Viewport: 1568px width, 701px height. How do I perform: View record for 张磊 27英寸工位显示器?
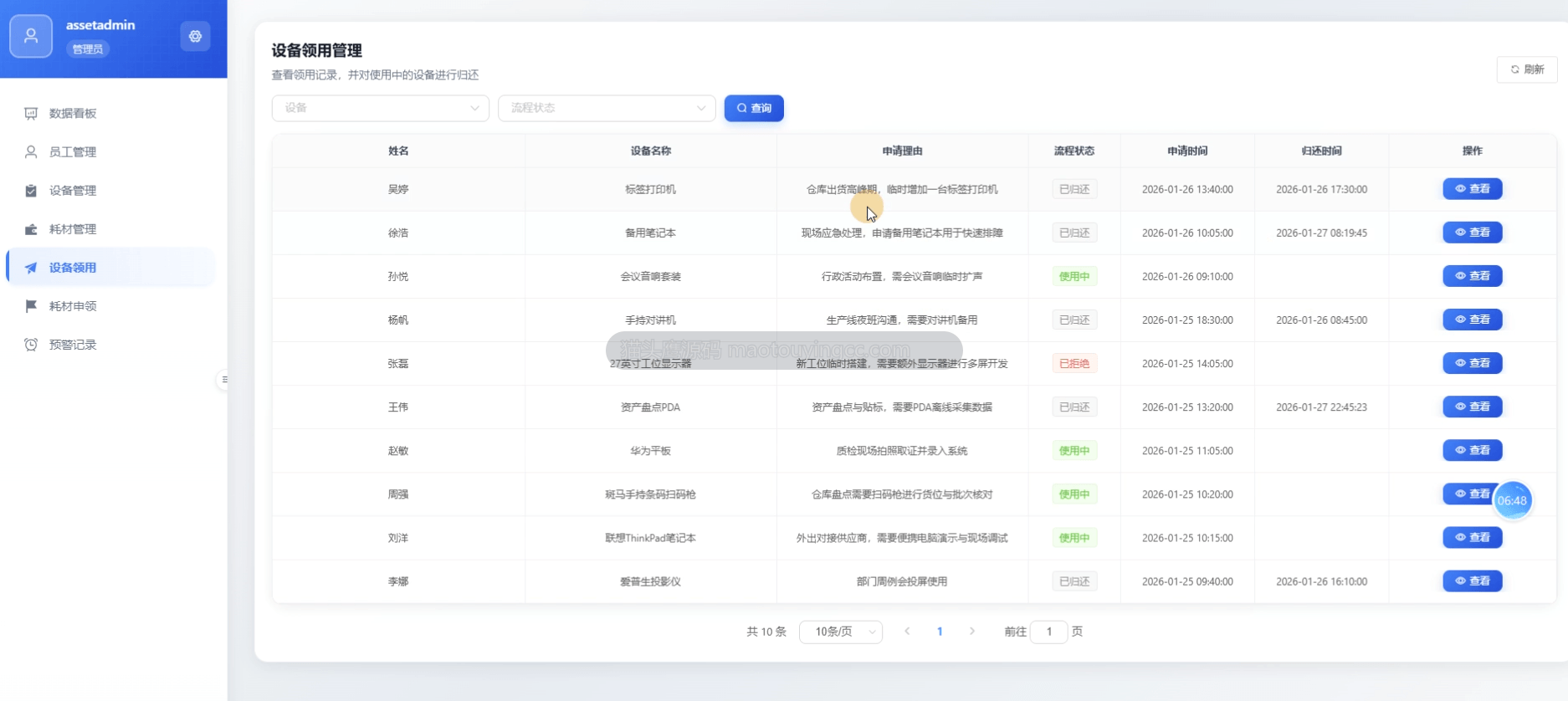point(1473,363)
